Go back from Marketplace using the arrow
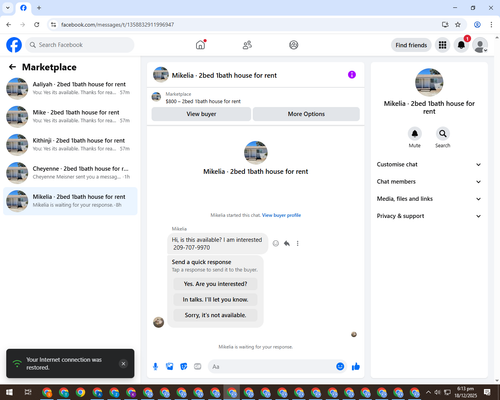This screenshot has height=400, width=500. (x=12, y=67)
